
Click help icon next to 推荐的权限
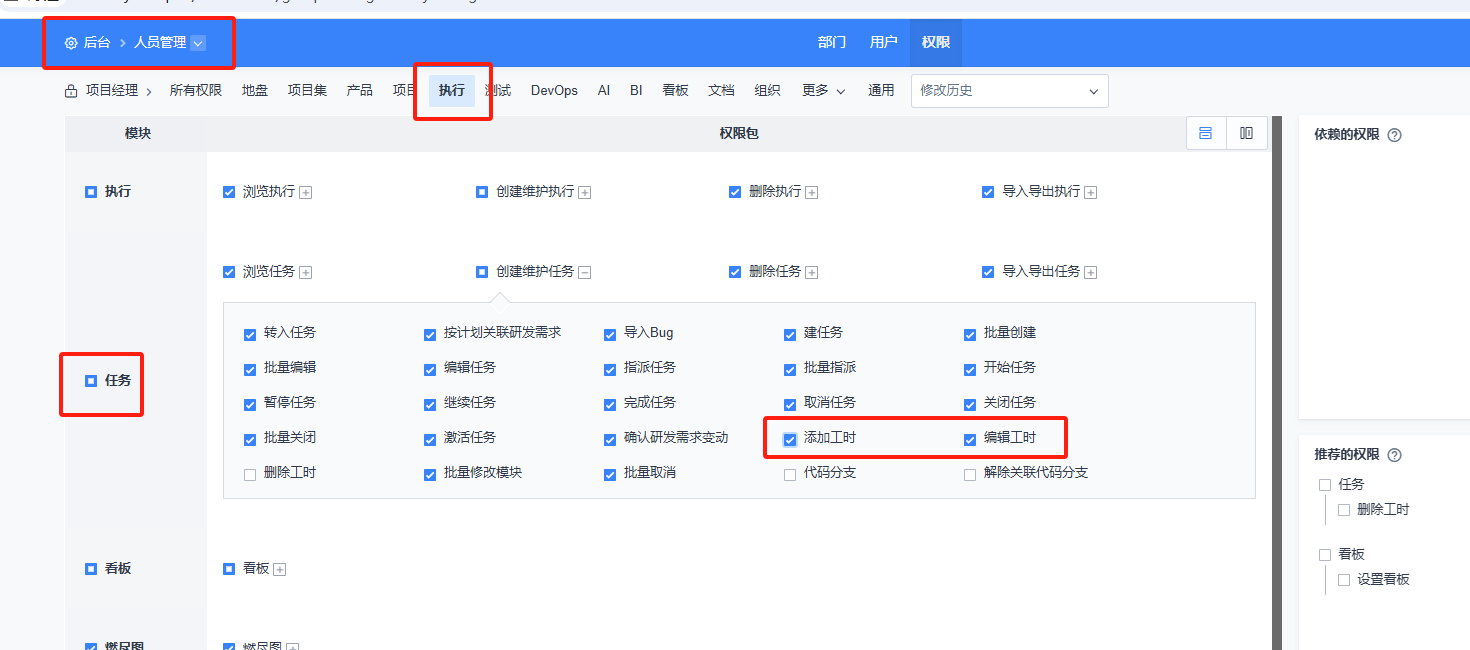point(1394,455)
